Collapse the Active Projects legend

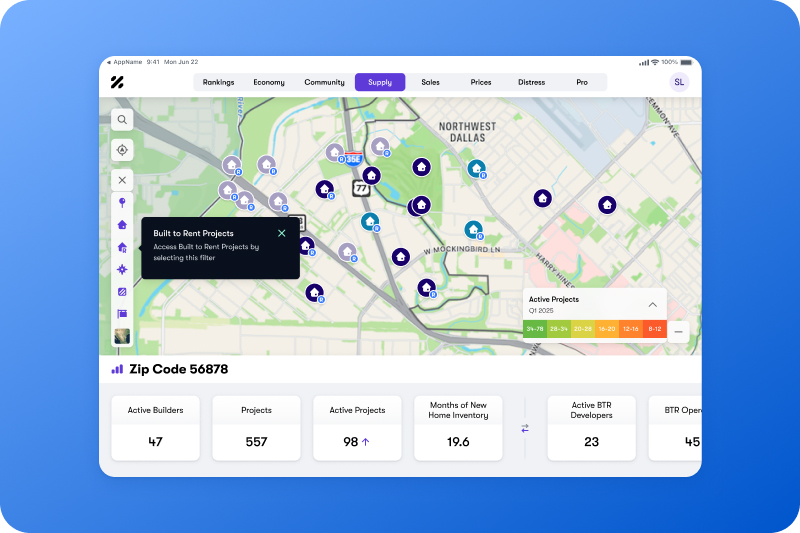click(652, 304)
